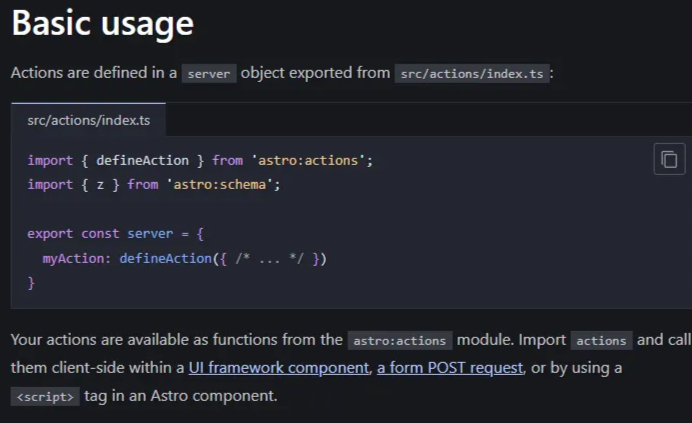Click the inline 'astro:actions' module label in paragraph

click(400, 340)
